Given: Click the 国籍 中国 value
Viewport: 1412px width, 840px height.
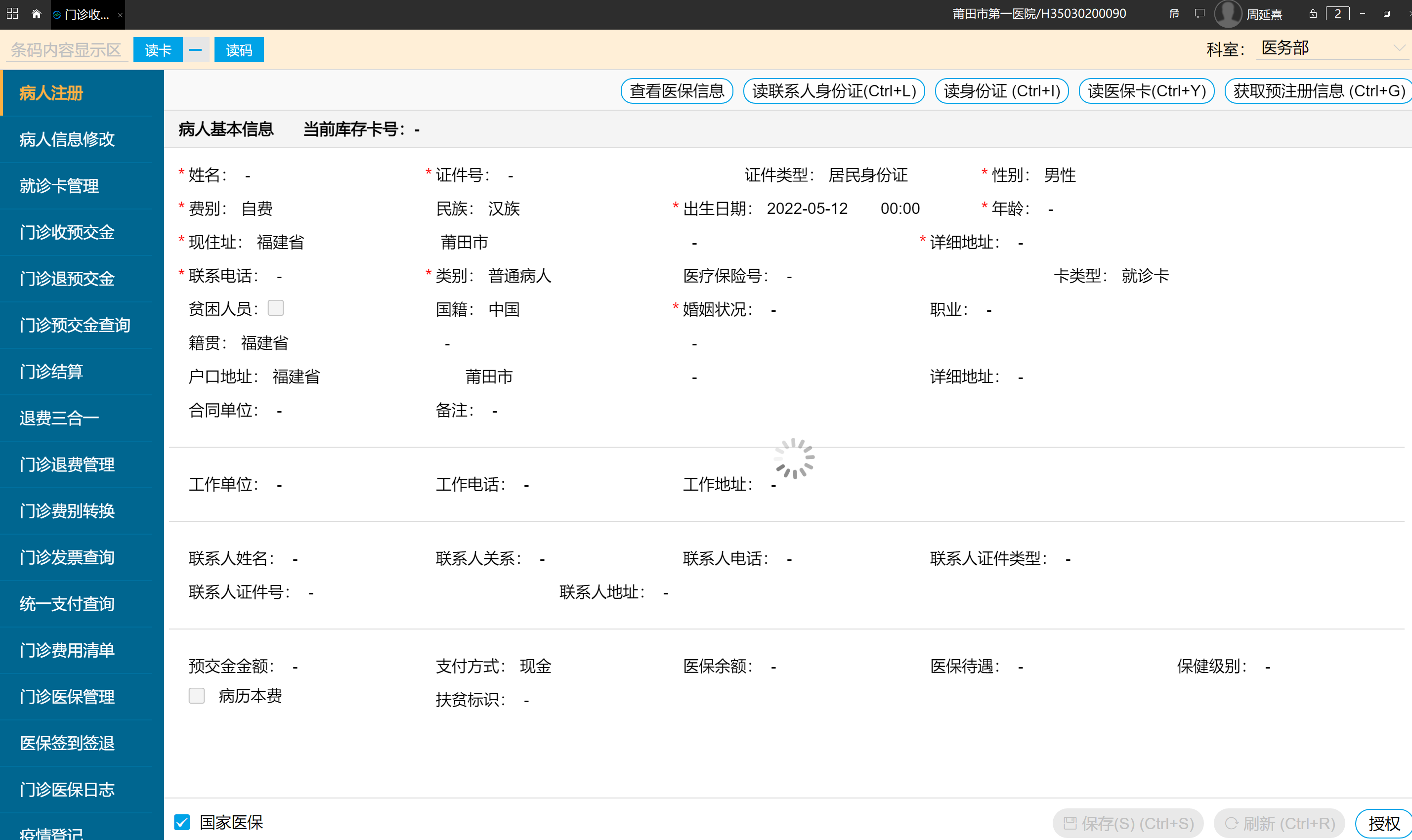Looking at the screenshot, I should 504,309.
